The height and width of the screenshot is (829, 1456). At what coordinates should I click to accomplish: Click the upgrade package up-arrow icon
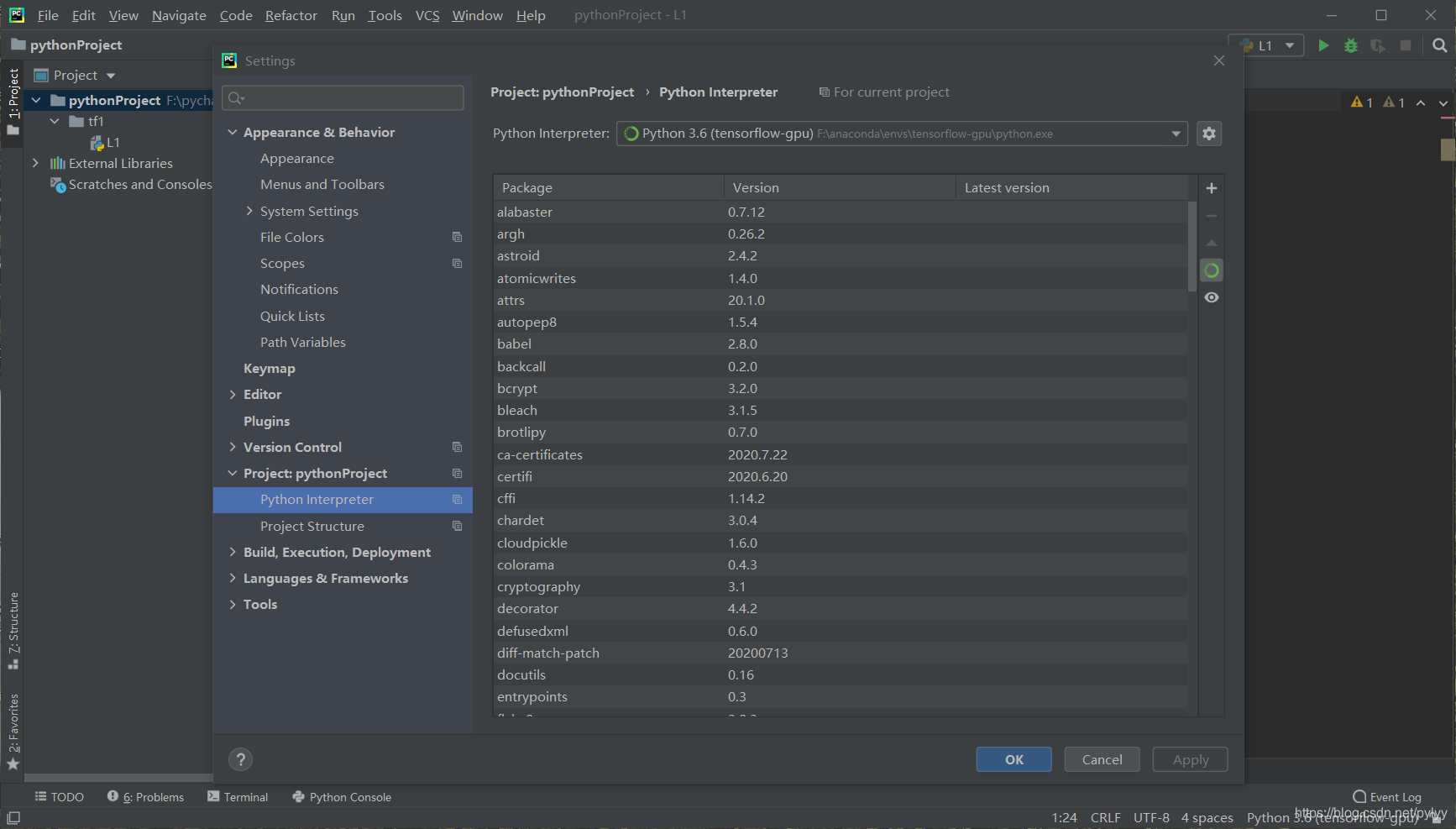click(x=1212, y=243)
